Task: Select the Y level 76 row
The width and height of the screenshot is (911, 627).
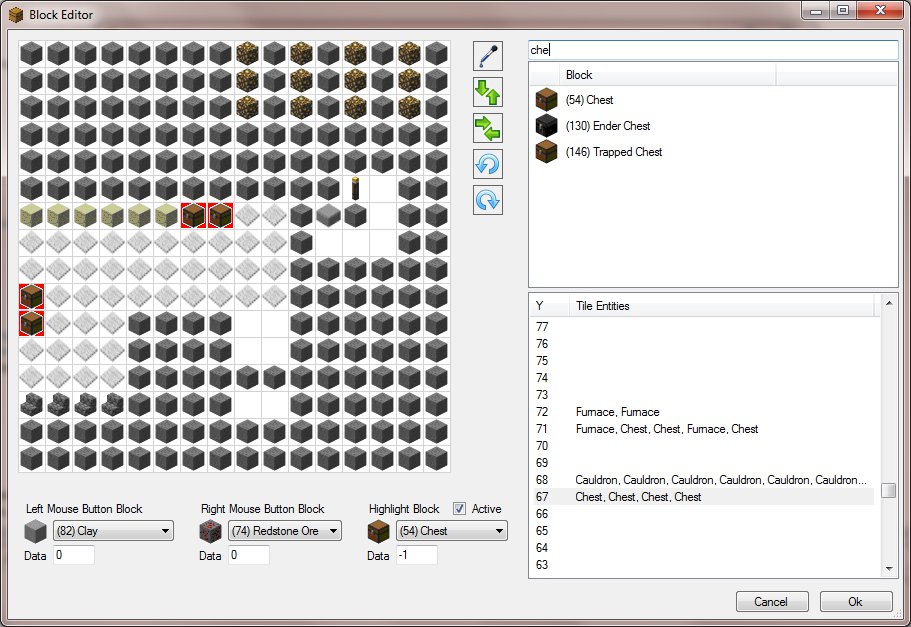Action: pos(703,344)
